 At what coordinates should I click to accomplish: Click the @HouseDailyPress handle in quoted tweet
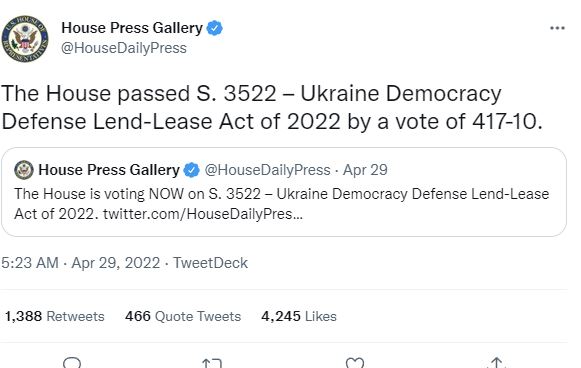(x=267, y=170)
